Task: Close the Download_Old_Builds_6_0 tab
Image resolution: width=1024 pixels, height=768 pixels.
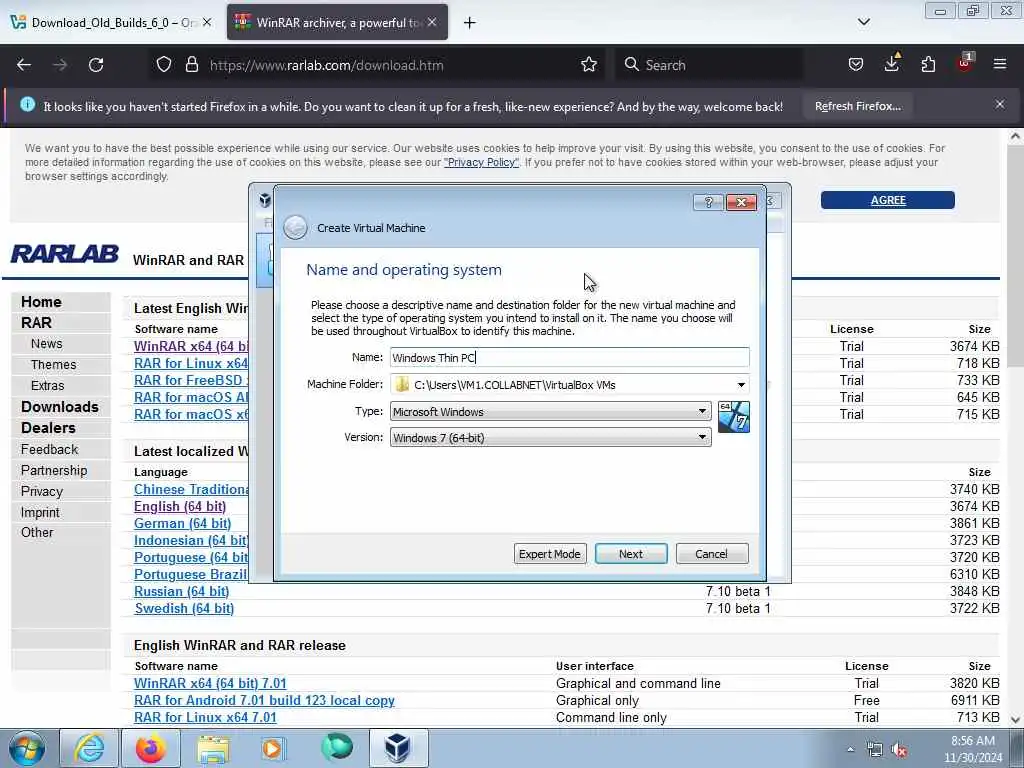Action: tap(207, 22)
